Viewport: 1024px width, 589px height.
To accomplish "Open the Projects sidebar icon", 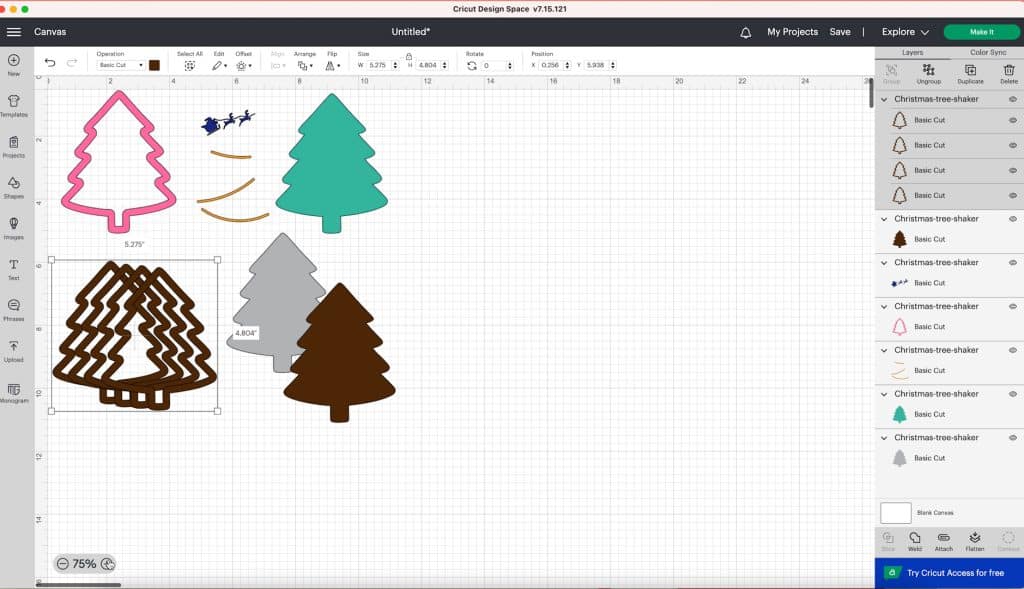I will (14, 142).
